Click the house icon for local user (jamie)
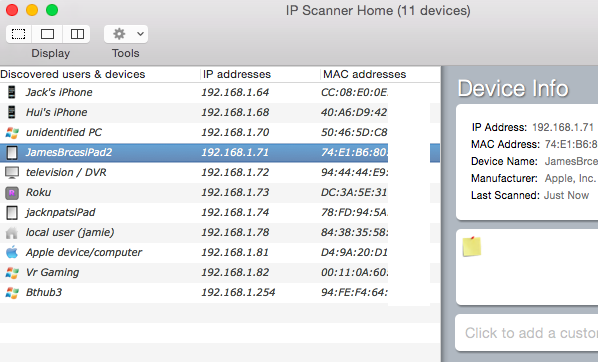Image resolution: width=598 pixels, height=362 pixels. [12, 232]
